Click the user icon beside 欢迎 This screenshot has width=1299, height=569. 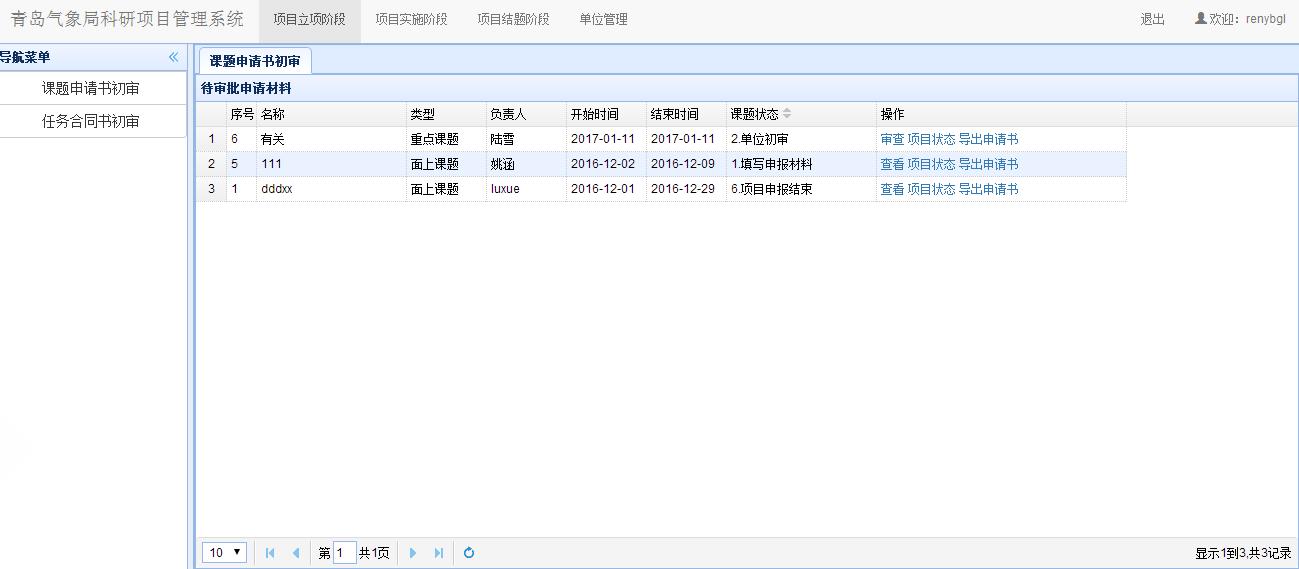pyautogui.click(x=1201, y=18)
